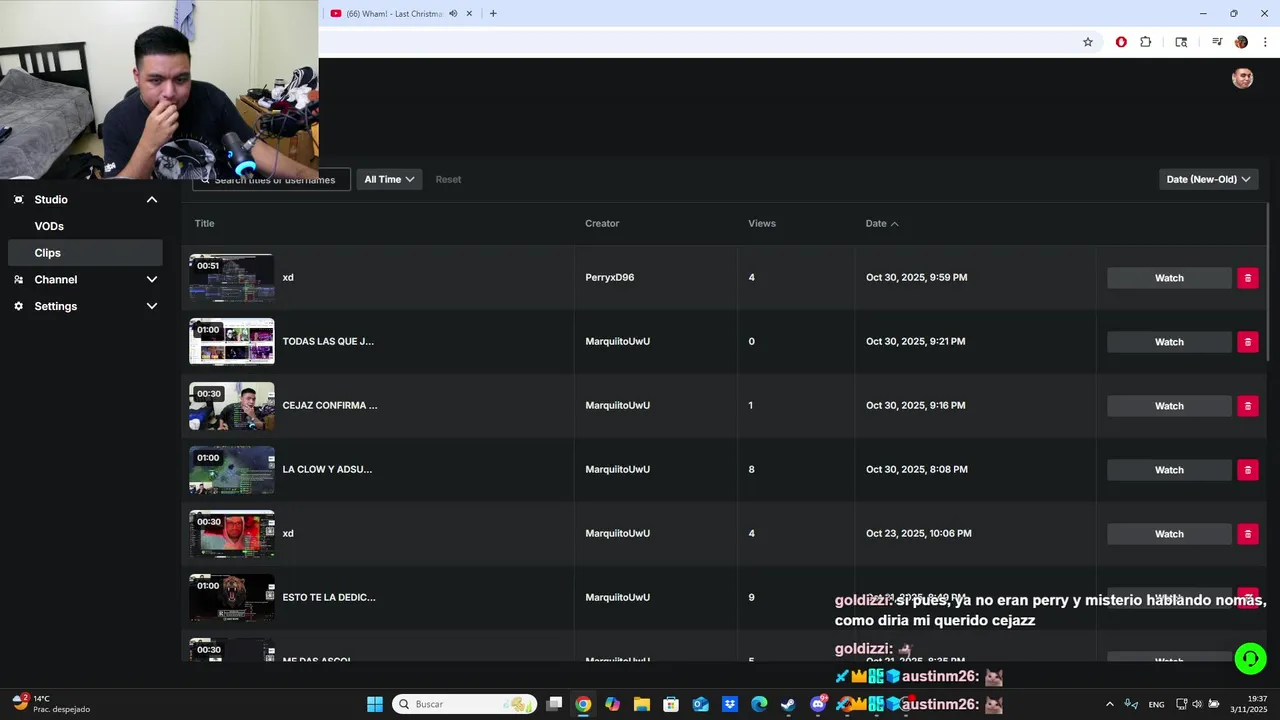The width and height of the screenshot is (1280, 720).
Task: Open the Windows Start menu
Action: pyautogui.click(x=375, y=704)
